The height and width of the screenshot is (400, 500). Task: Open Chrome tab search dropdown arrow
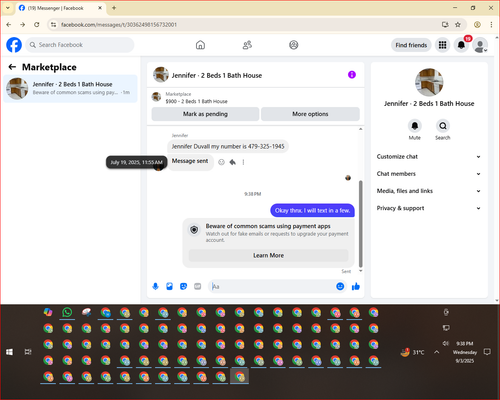coord(8,8)
